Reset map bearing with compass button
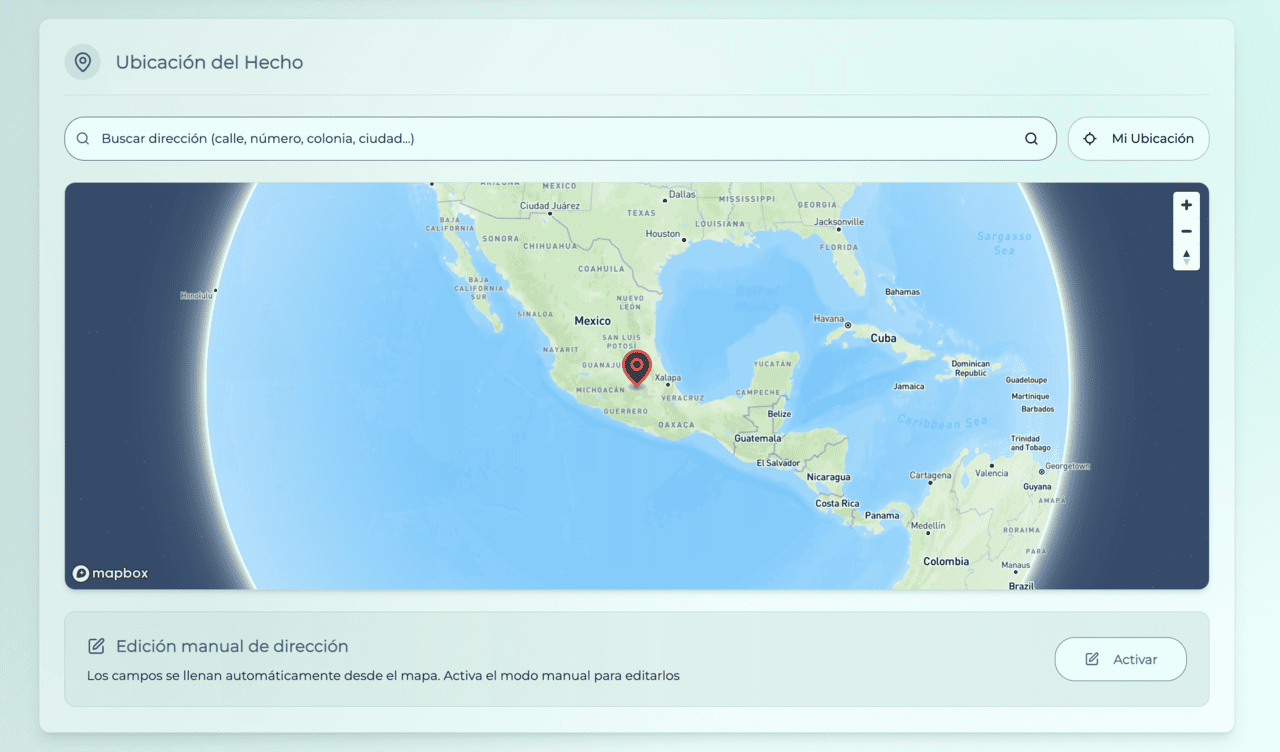 [x=1186, y=257]
